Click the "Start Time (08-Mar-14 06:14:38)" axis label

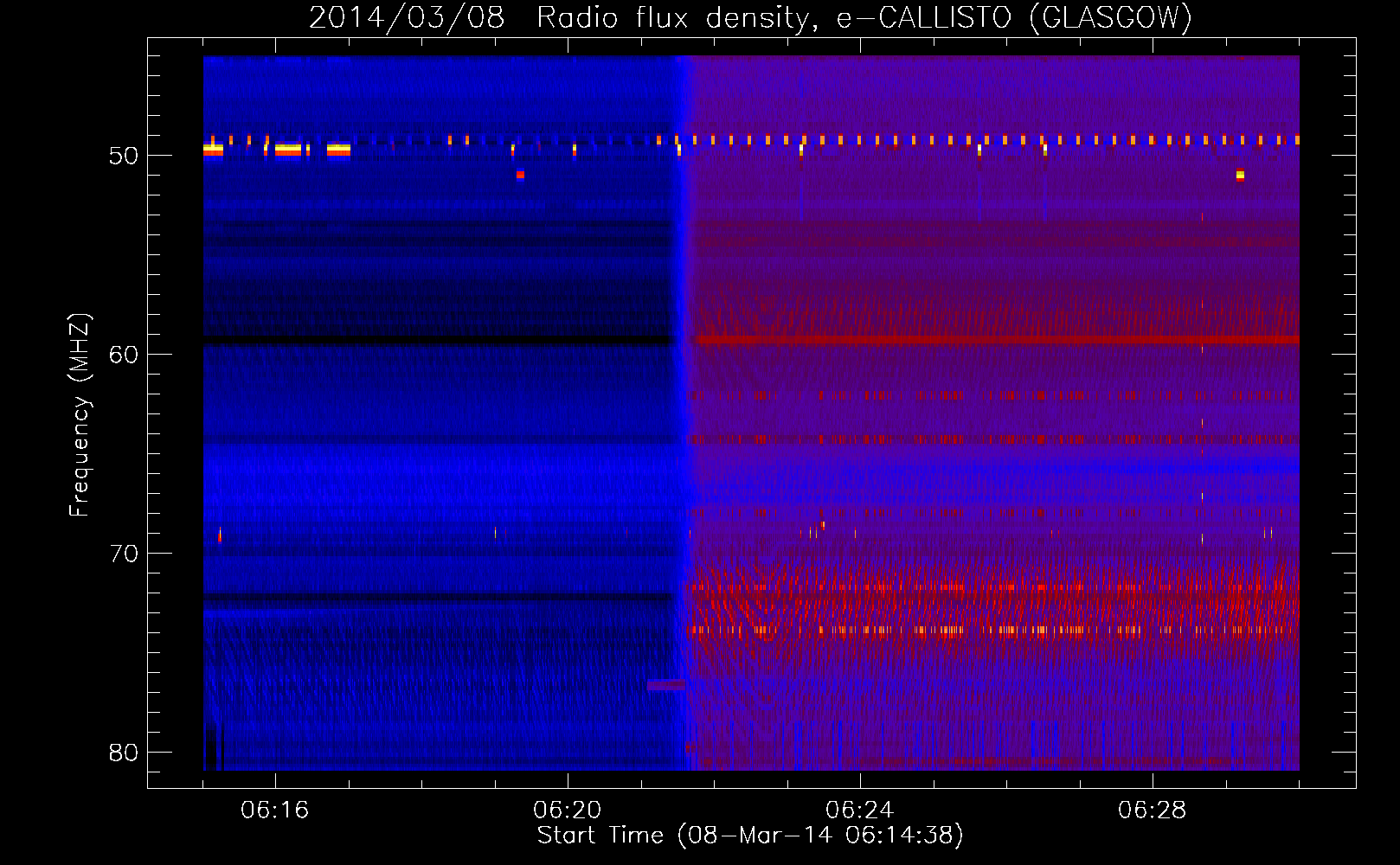(x=750, y=836)
